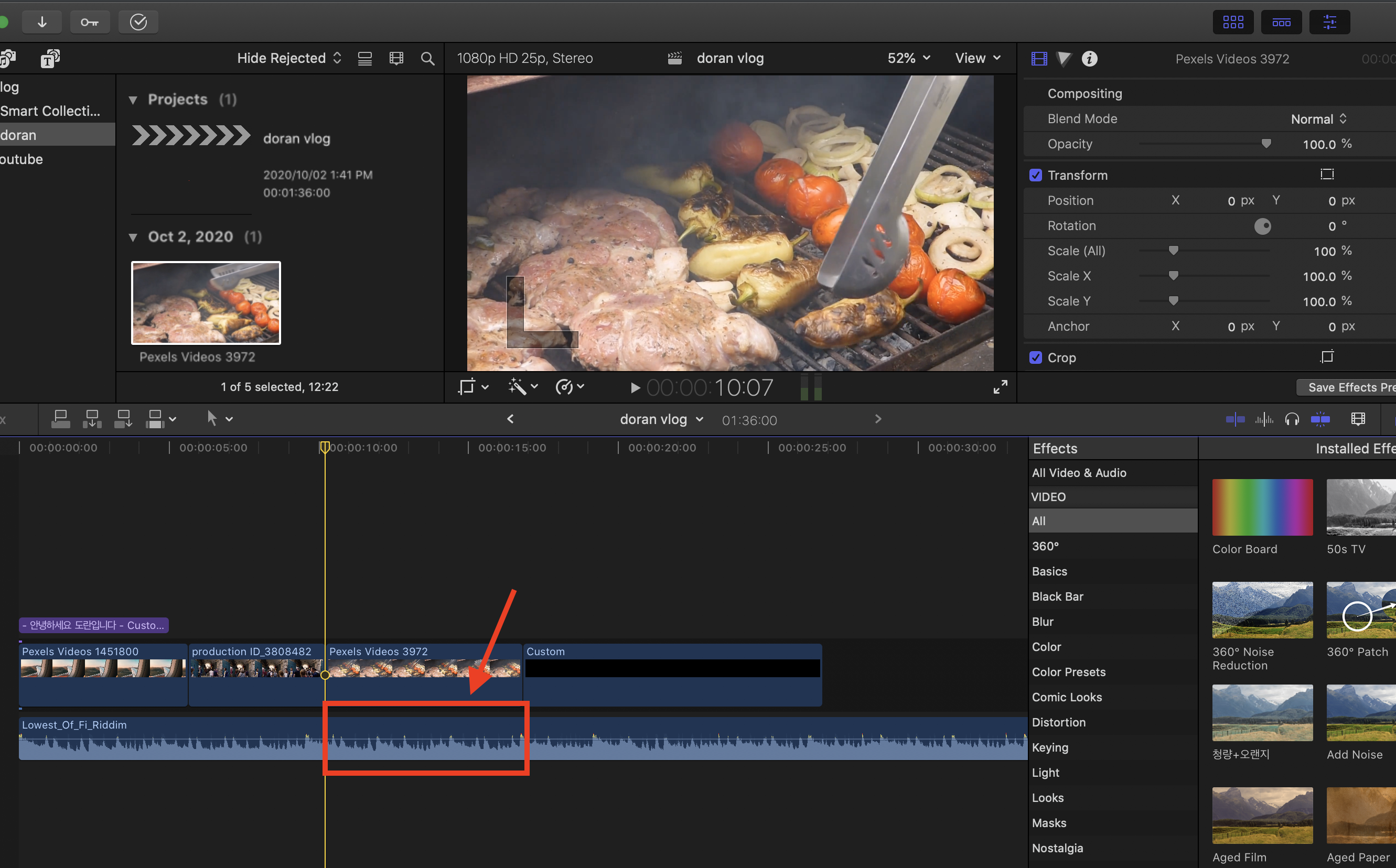Click the import media down-arrow icon
Viewport: 1396px width, 868px height.
42,22
